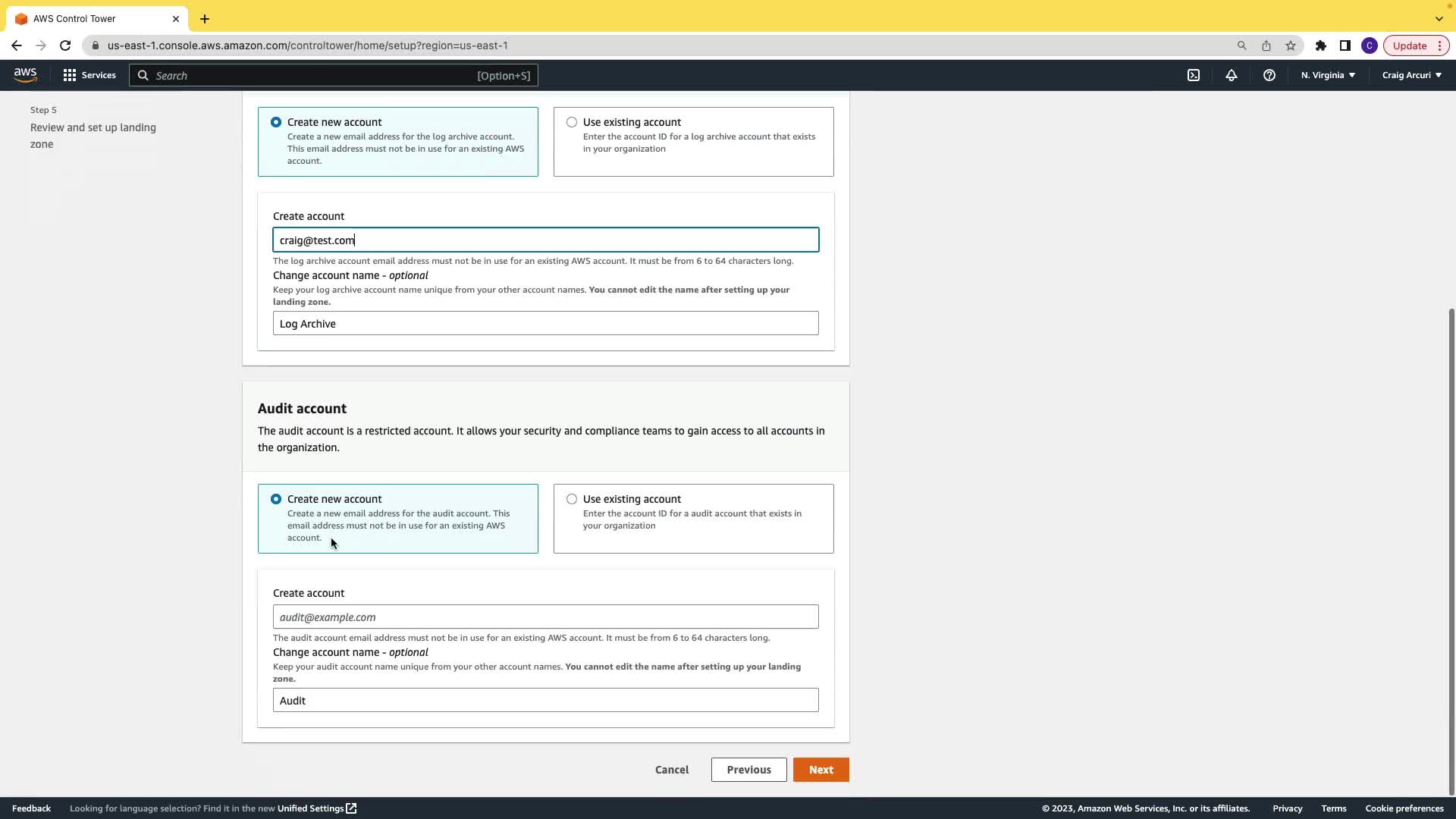Expand the N. Virginia region dropdown
The image size is (1456, 819).
click(x=1328, y=75)
